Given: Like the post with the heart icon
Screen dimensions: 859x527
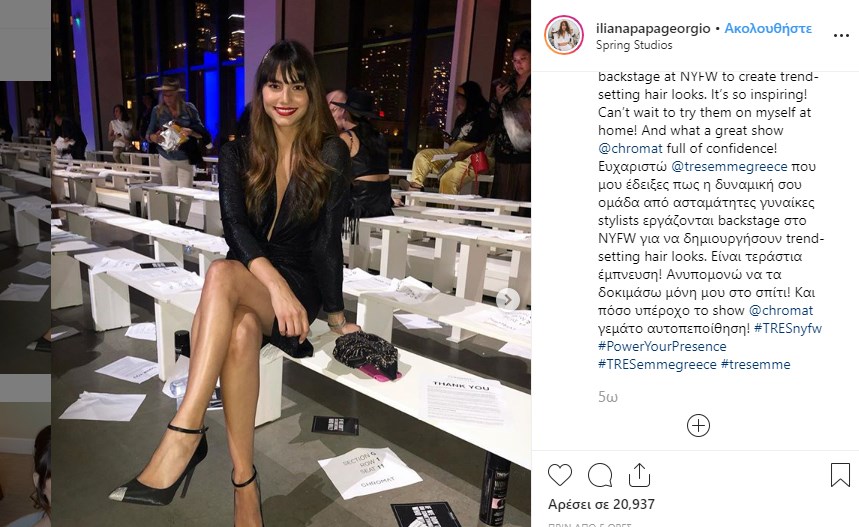Looking at the screenshot, I should [559, 475].
